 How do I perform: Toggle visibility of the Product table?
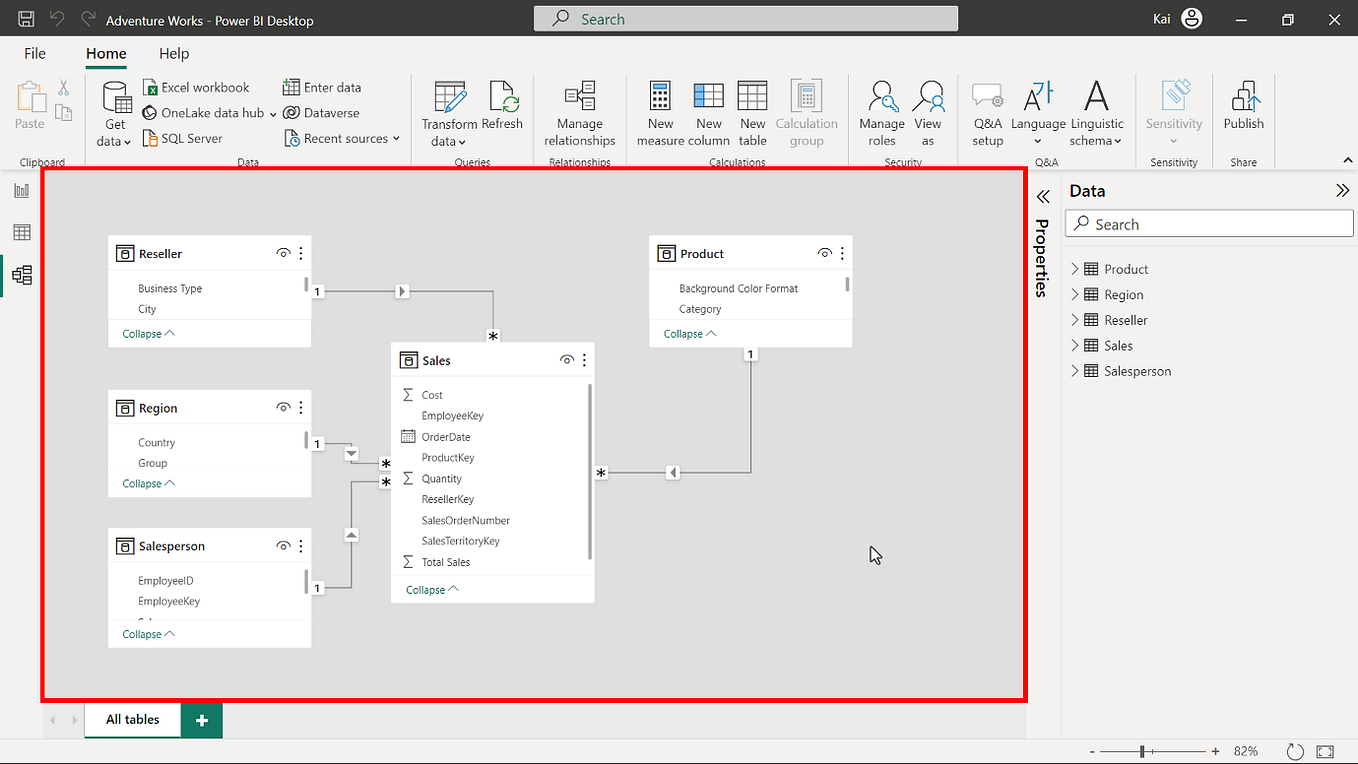(x=824, y=253)
